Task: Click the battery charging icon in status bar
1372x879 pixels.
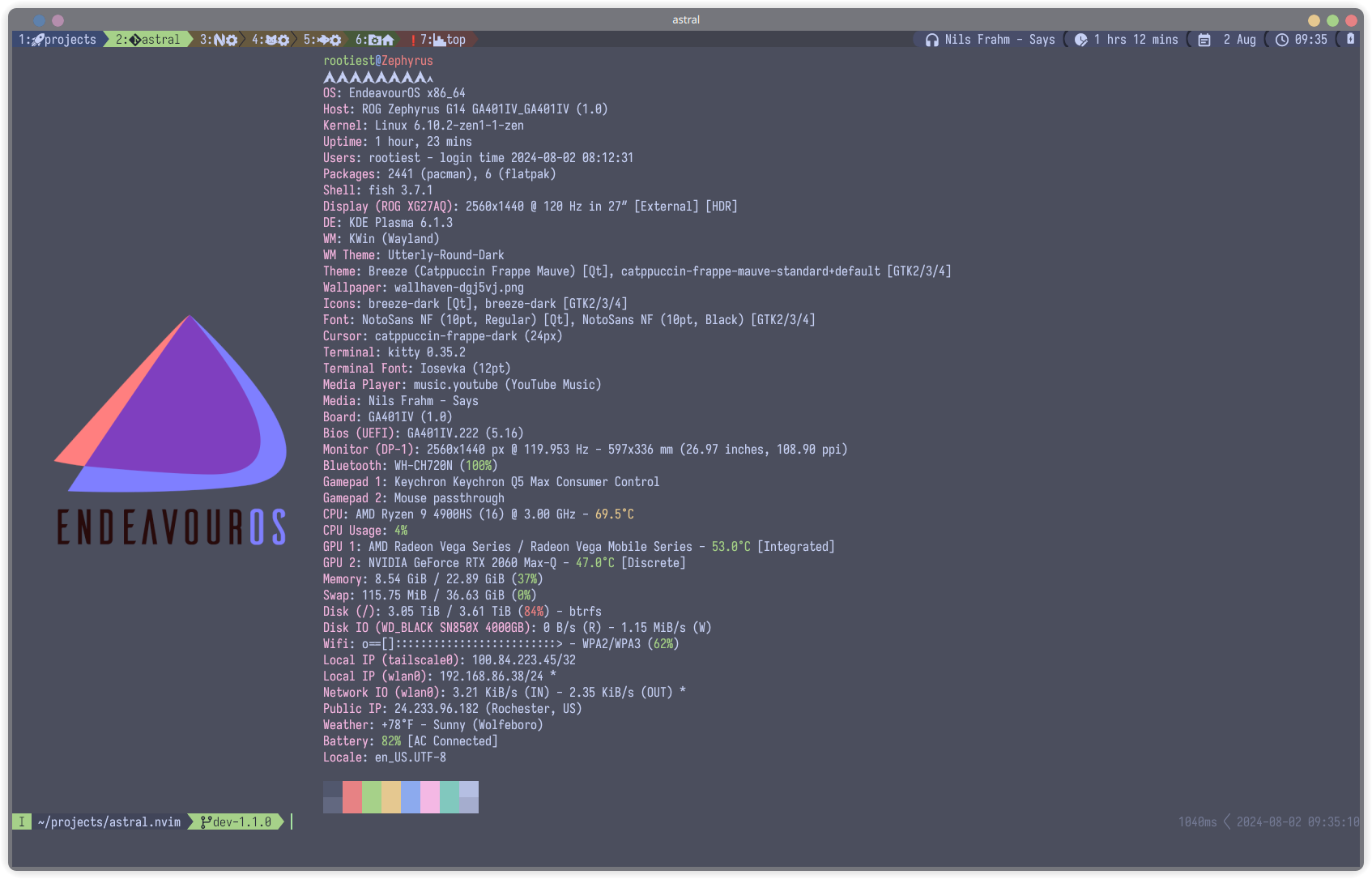Action: click(x=1350, y=39)
